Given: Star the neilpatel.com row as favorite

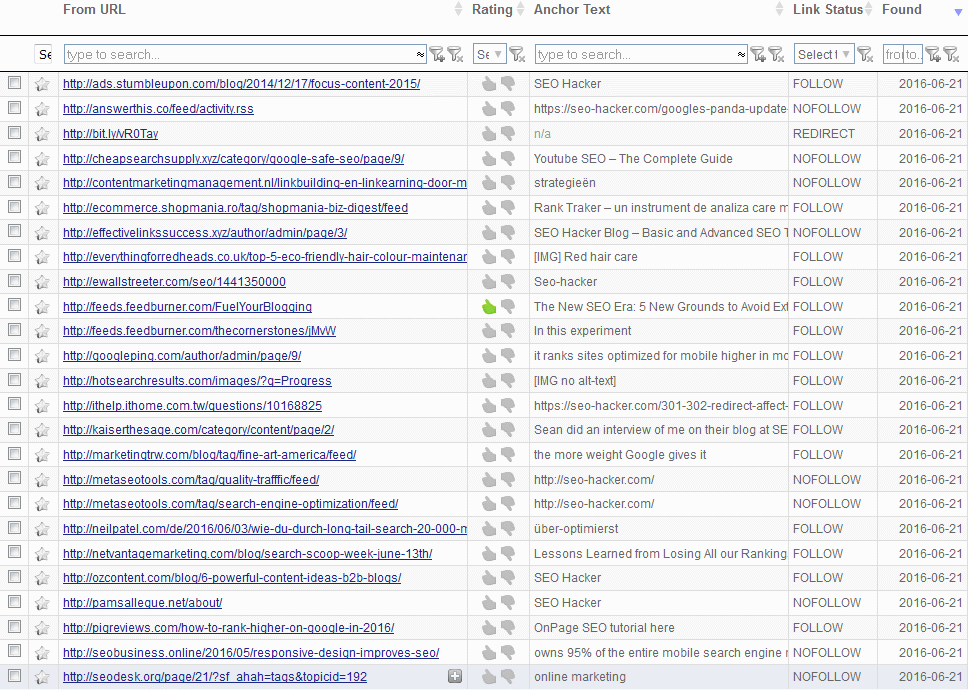Looking at the screenshot, I should [42, 529].
